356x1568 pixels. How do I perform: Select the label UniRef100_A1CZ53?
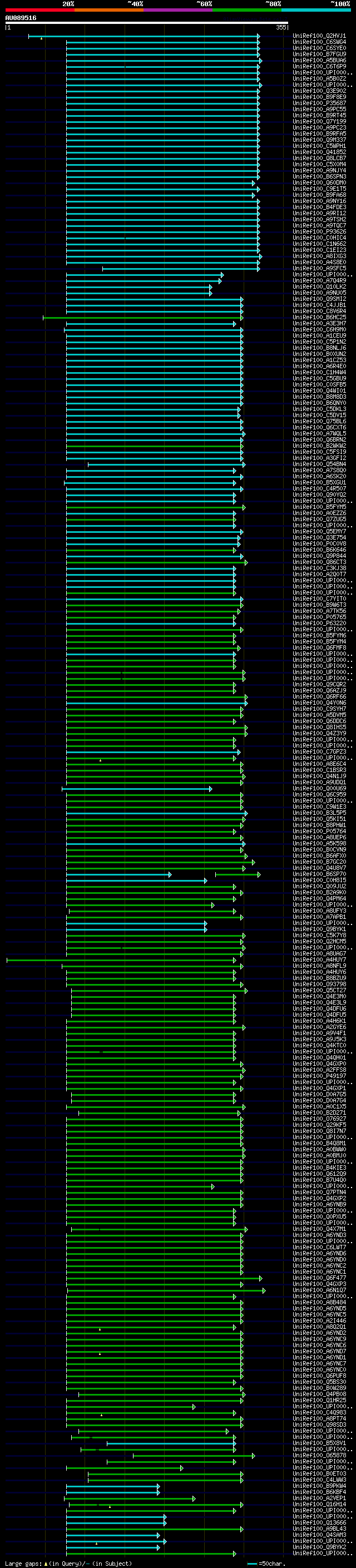click(x=319, y=360)
